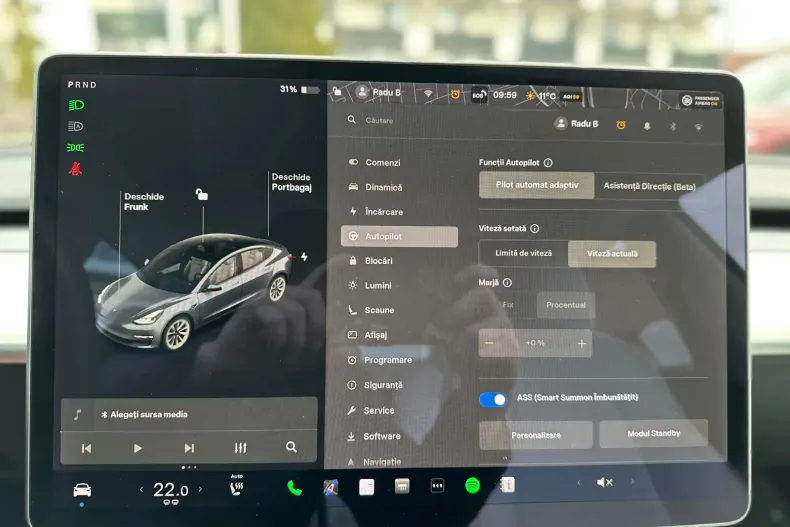Show info for Marjă
Viewport: 790px width, 527px height.
click(x=507, y=283)
